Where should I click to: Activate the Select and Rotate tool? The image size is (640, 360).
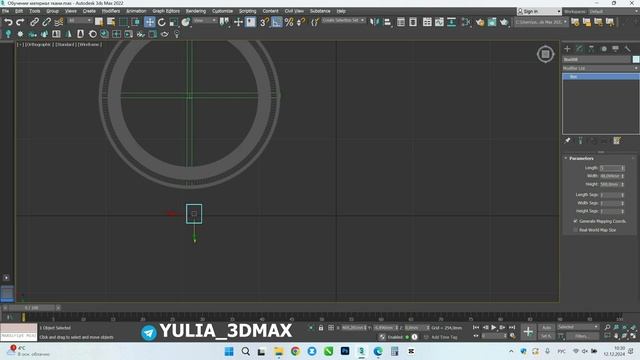coord(162,22)
